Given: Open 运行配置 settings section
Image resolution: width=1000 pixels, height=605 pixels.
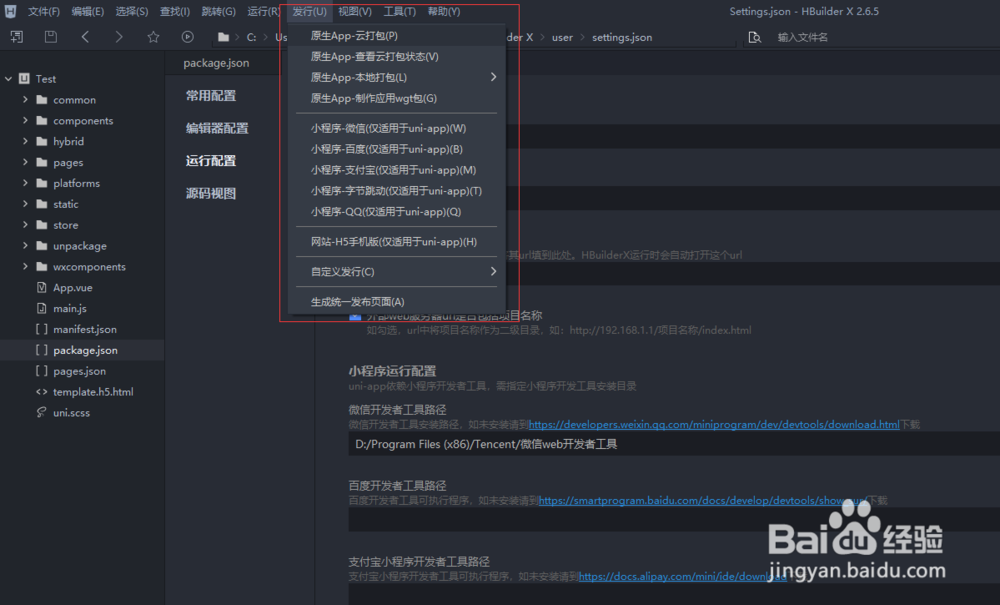Looking at the screenshot, I should point(210,161).
